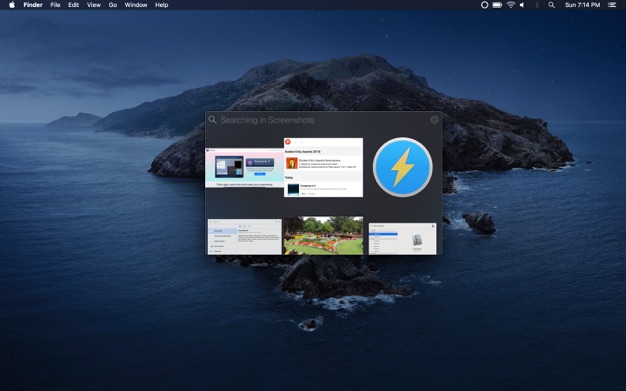626x391 pixels.
Task: Click the magnifier icon beside Searching in Screenshots
Action: [212, 120]
